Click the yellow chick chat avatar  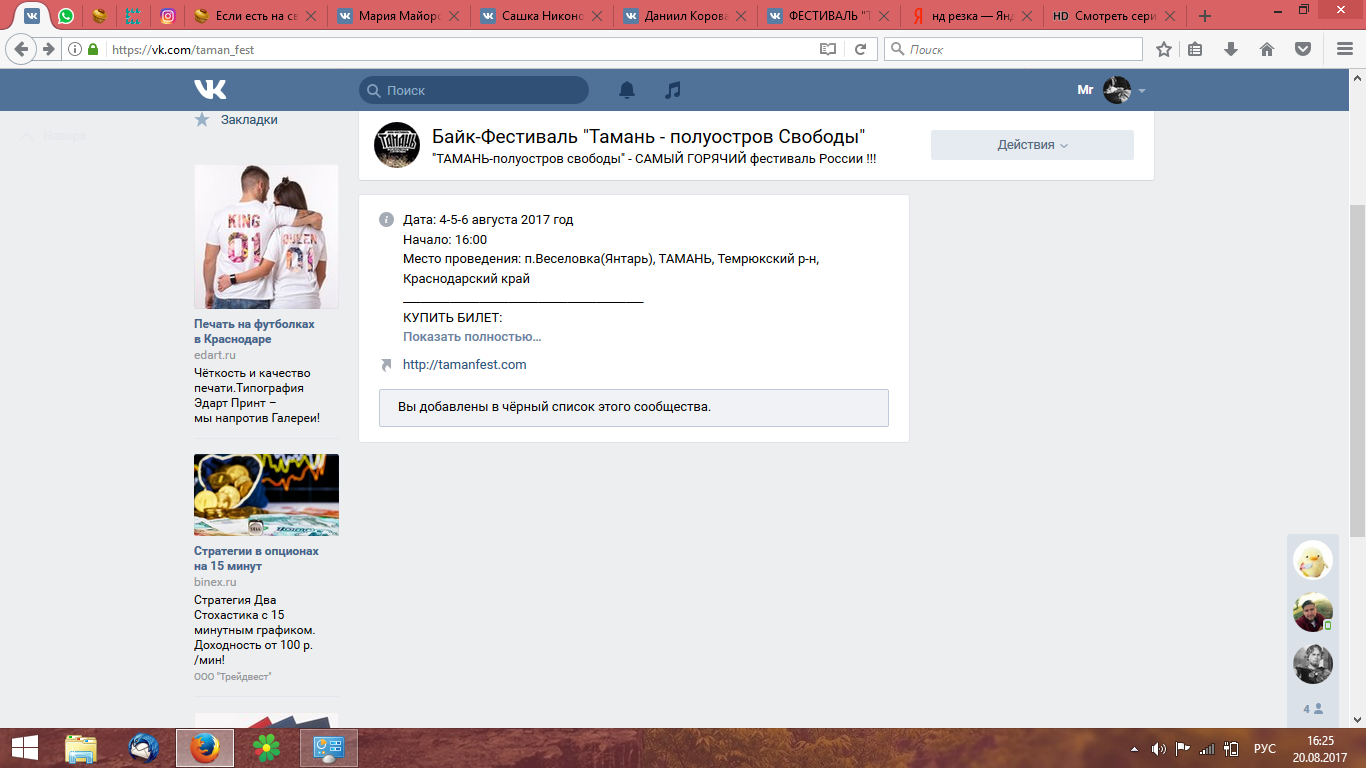tap(1313, 560)
